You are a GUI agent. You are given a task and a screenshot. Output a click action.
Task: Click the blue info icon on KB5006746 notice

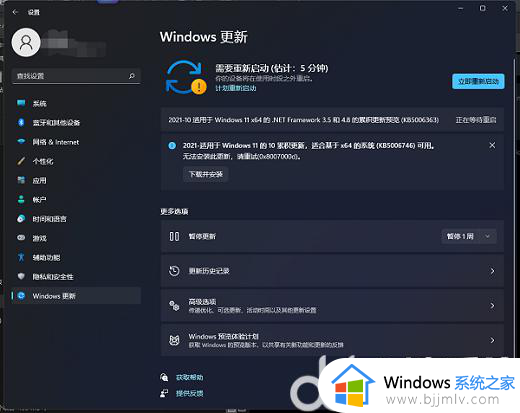pos(172,145)
